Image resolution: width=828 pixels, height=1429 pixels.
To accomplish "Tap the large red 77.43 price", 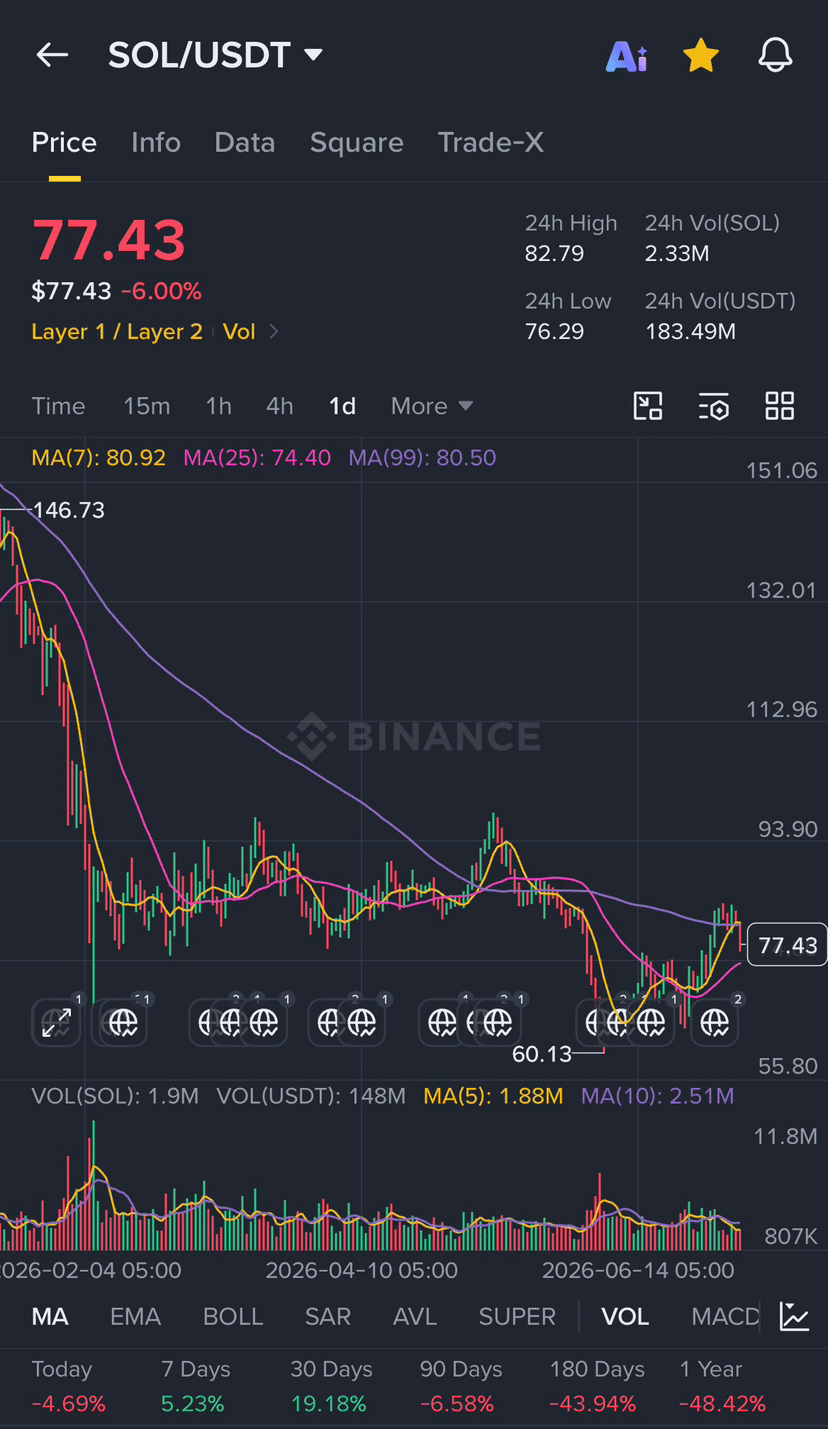I will coord(109,240).
